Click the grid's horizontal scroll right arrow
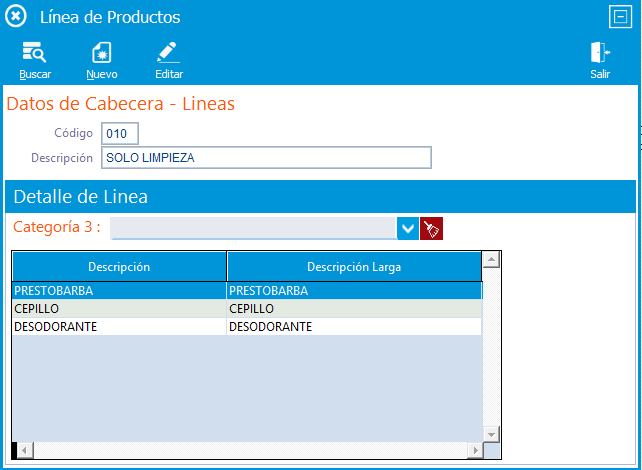 (x=475, y=450)
